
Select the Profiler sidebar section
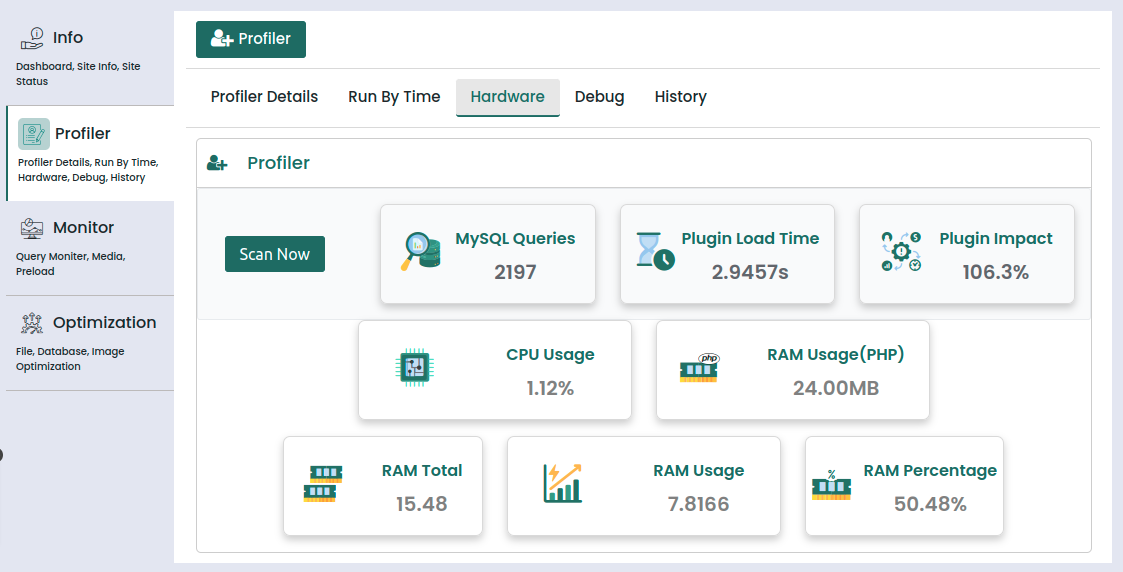(x=90, y=153)
